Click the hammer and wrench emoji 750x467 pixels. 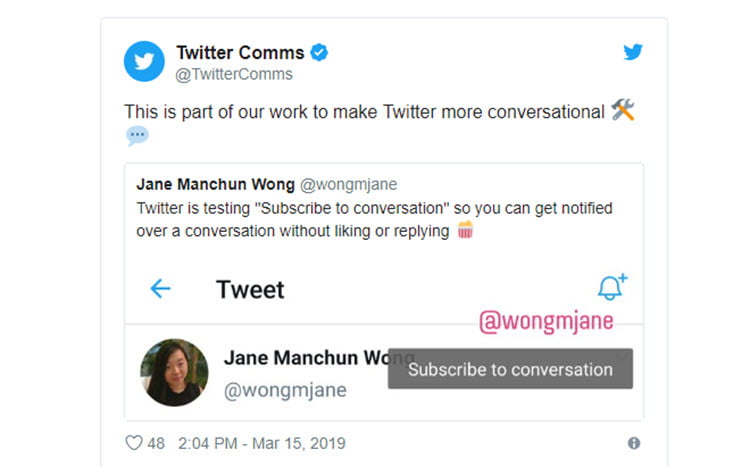(623, 110)
